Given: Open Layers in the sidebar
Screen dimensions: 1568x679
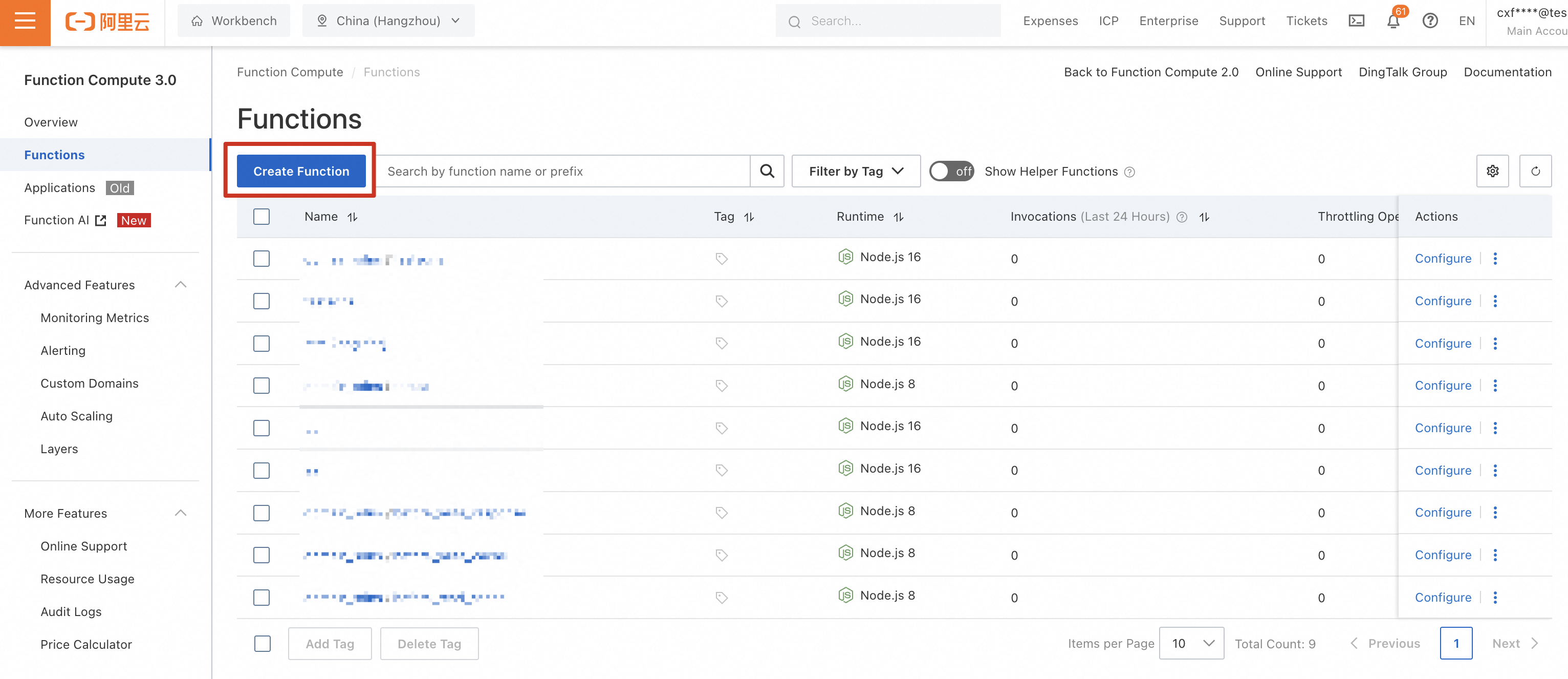Looking at the screenshot, I should point(59,449).
